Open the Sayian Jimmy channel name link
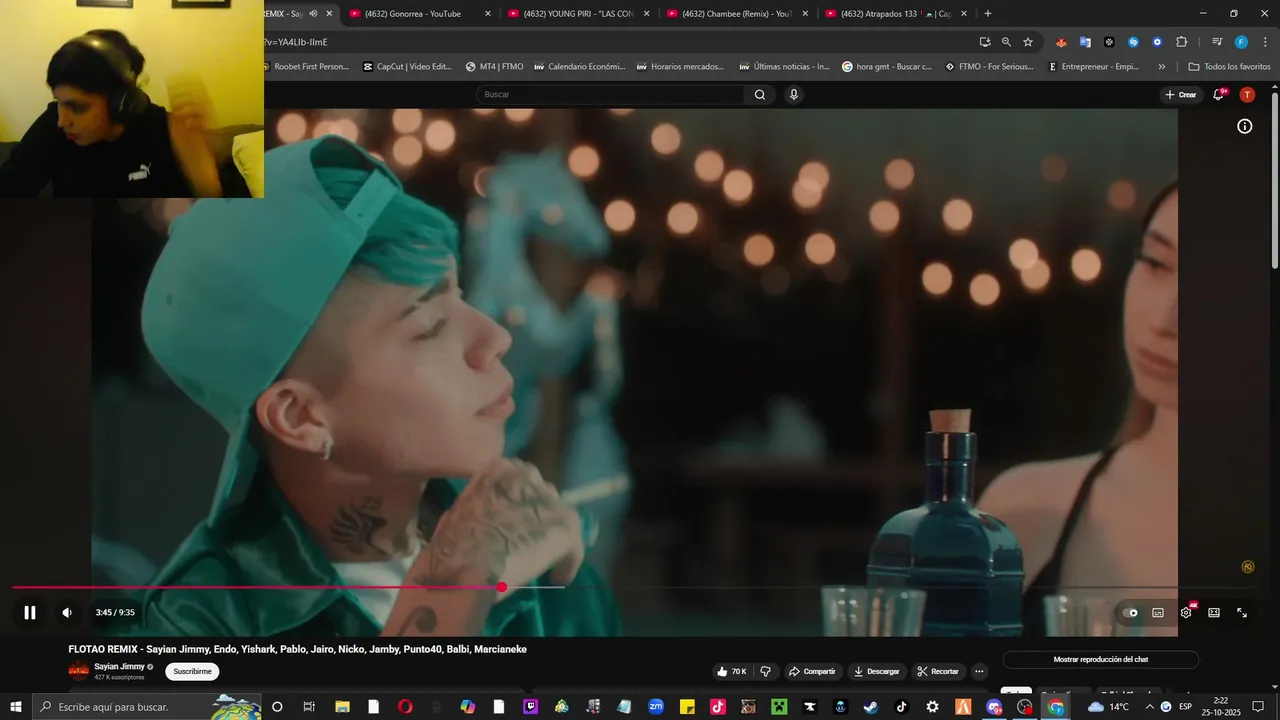 tap(119, 666)
